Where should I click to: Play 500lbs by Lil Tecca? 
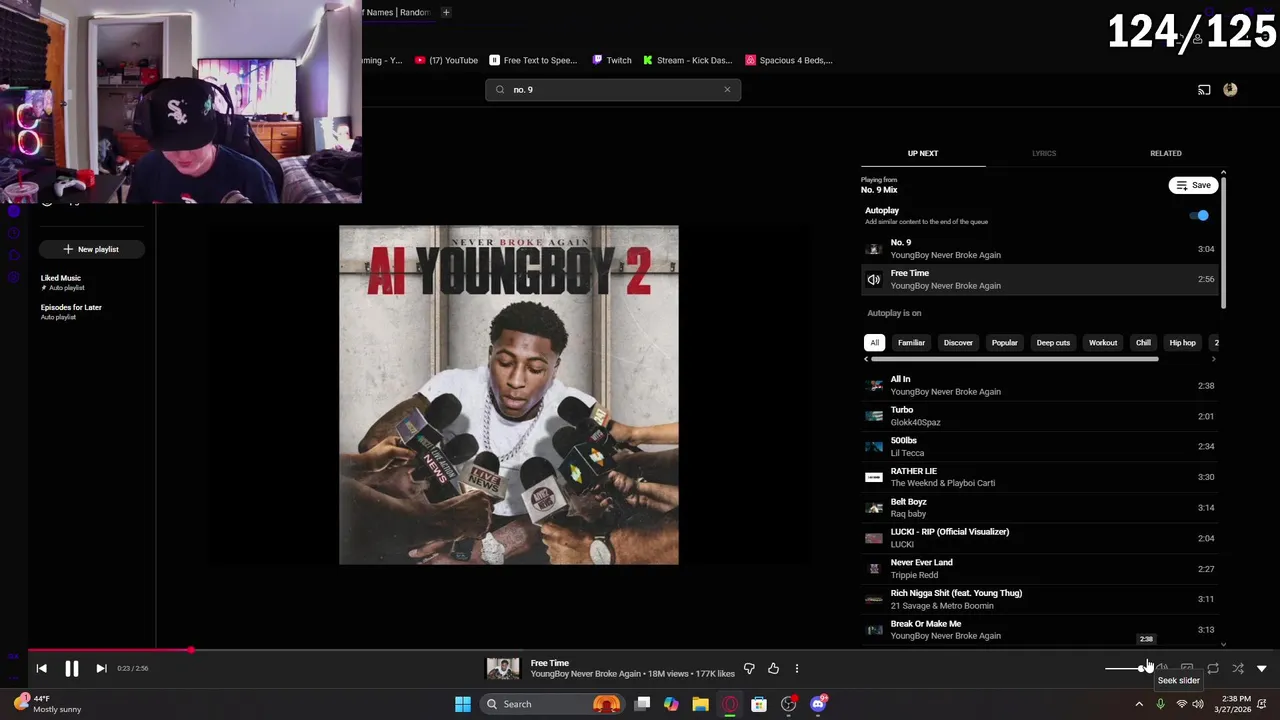click(x=1040, y=447)
